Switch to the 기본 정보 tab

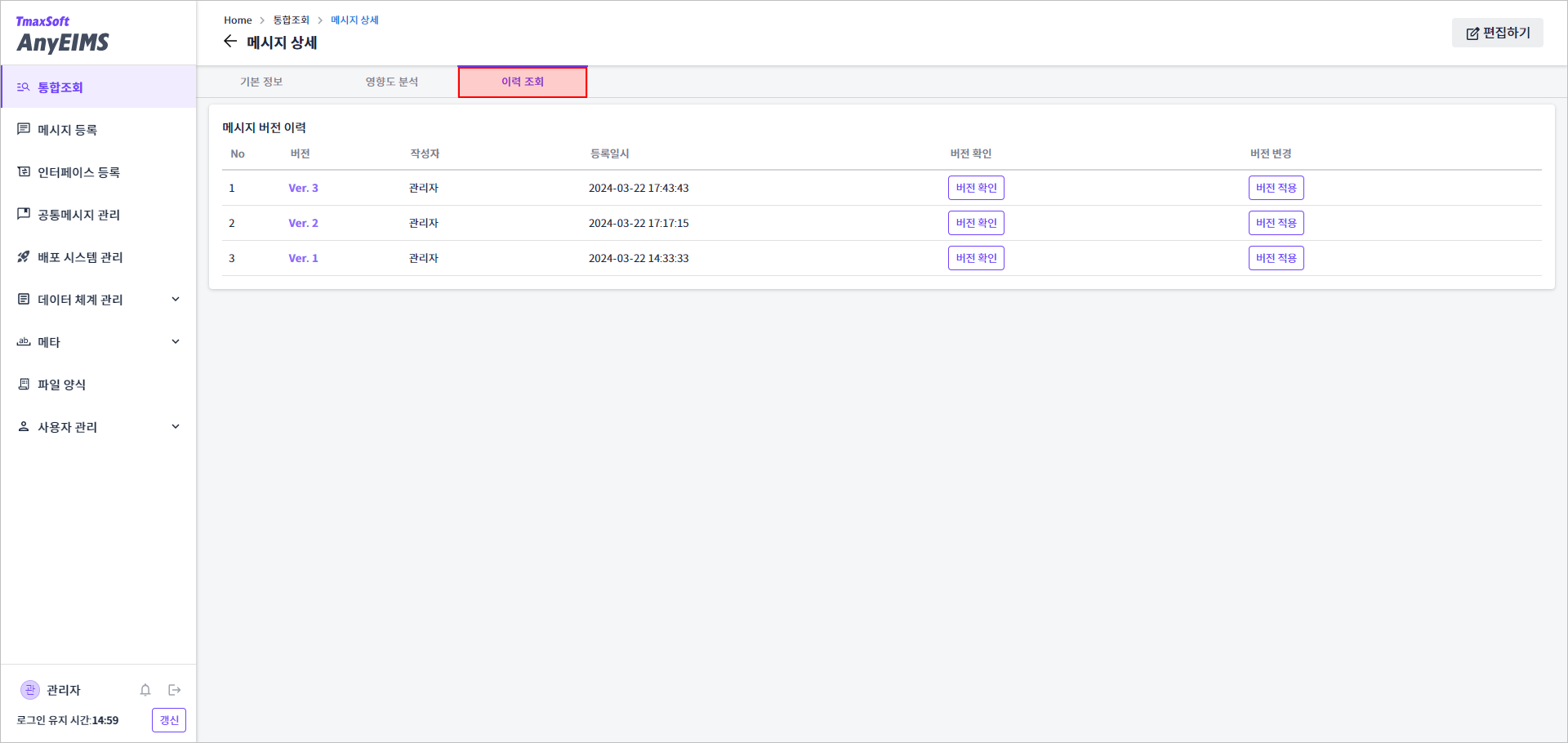(261, 82)
